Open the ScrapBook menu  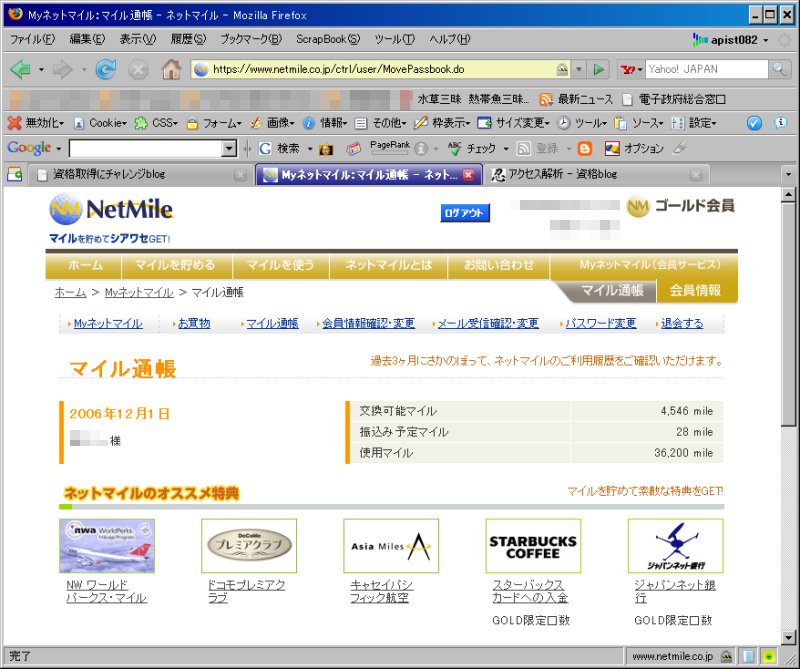click(328, 39)
